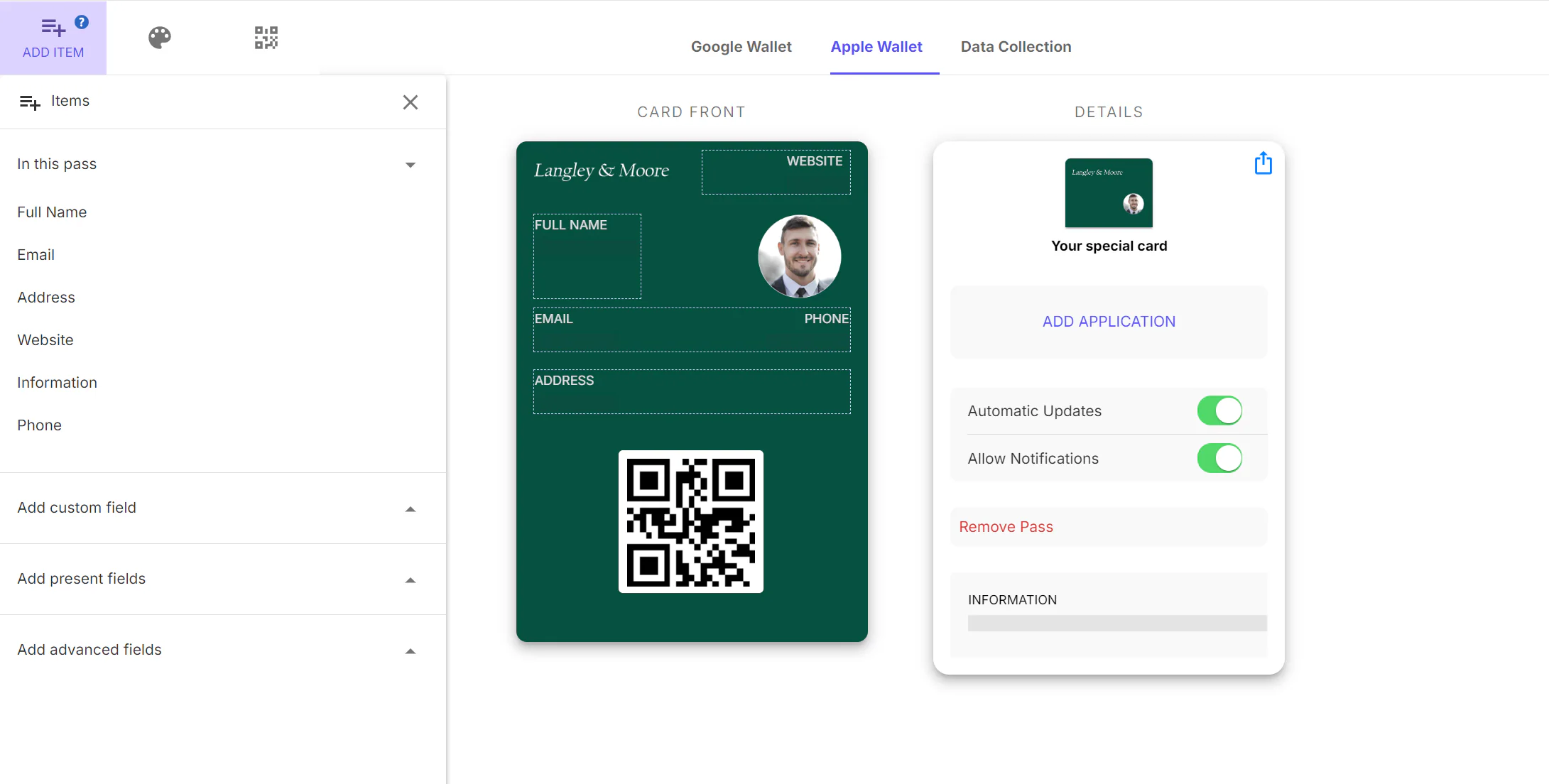Click the profile photo on the card front
The height and width of the screenshot is (784, 1549).
point(800,256)
